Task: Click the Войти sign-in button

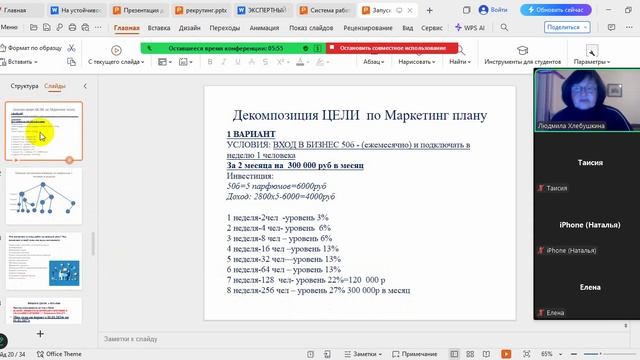Action: (493, 10)
